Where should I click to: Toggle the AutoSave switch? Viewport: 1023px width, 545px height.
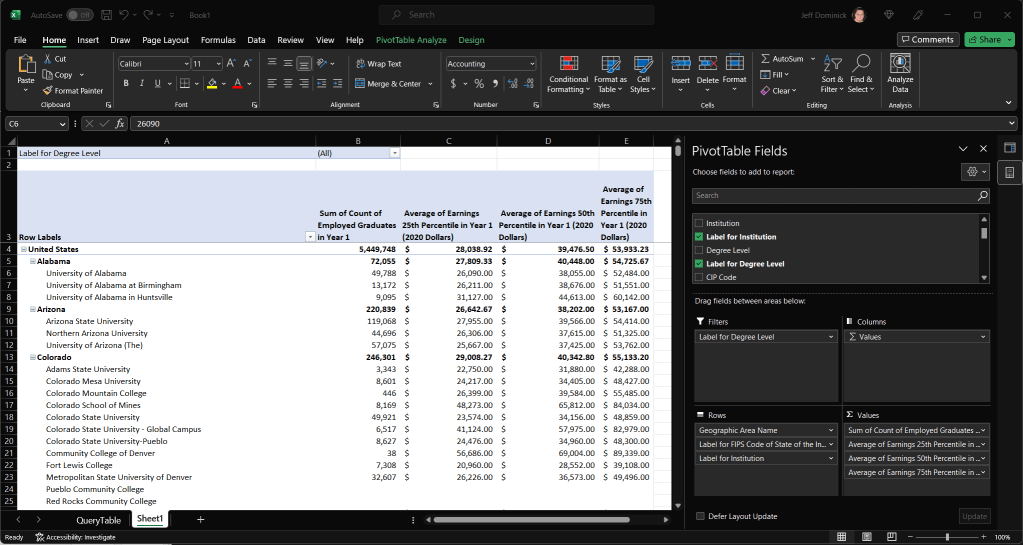[80, 15]
